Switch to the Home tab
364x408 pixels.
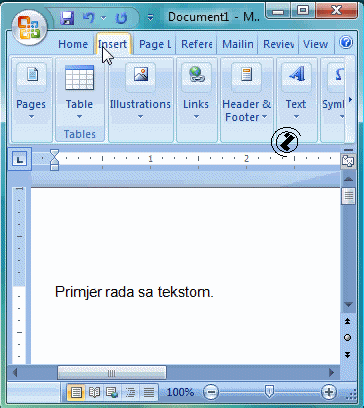[73, 44]
